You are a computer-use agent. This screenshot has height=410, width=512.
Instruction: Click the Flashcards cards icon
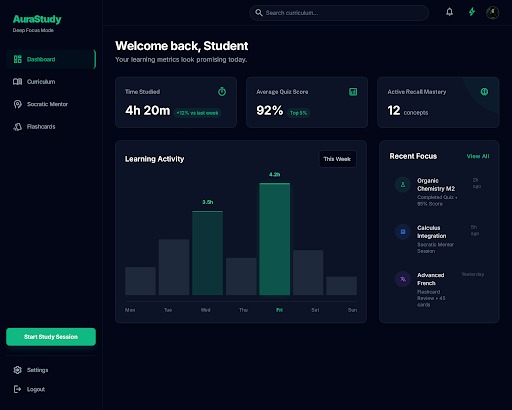coord(17,127)
